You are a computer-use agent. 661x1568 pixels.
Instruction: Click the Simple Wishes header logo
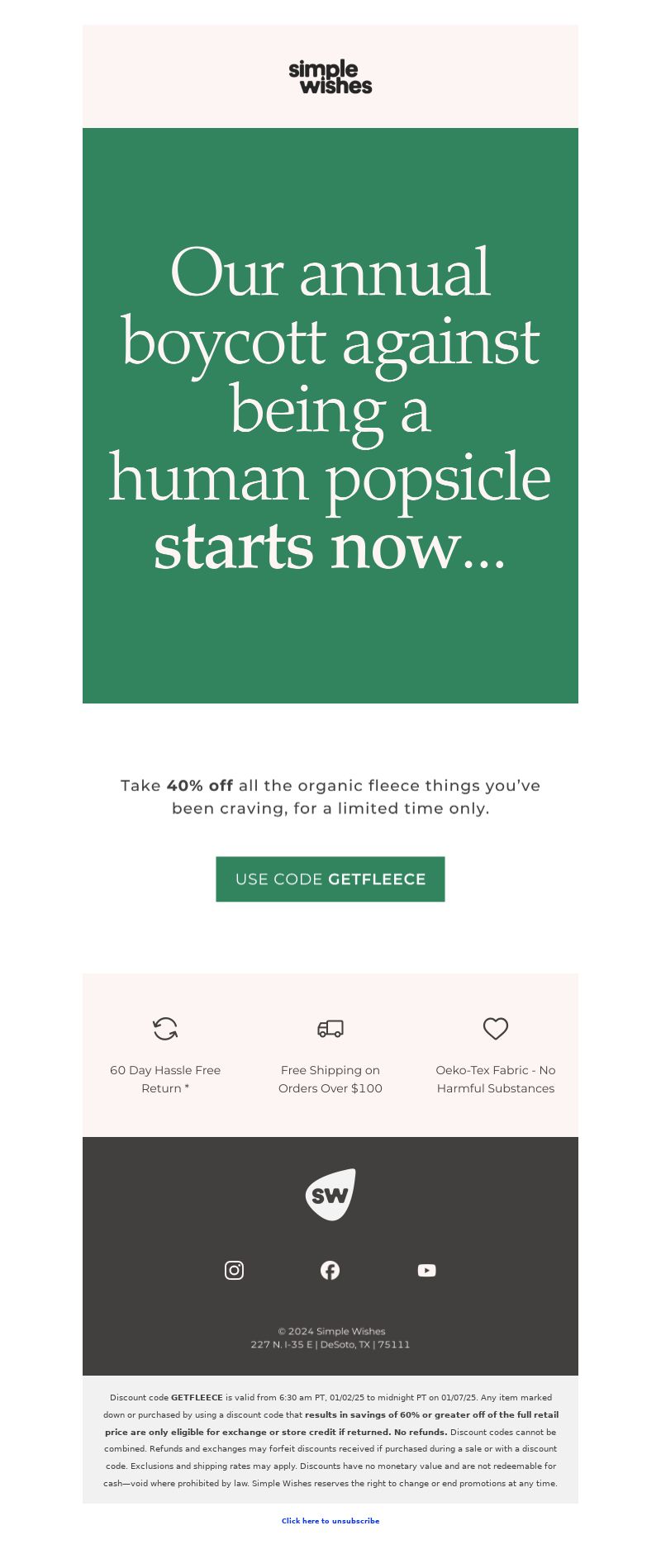coord(330,78)
